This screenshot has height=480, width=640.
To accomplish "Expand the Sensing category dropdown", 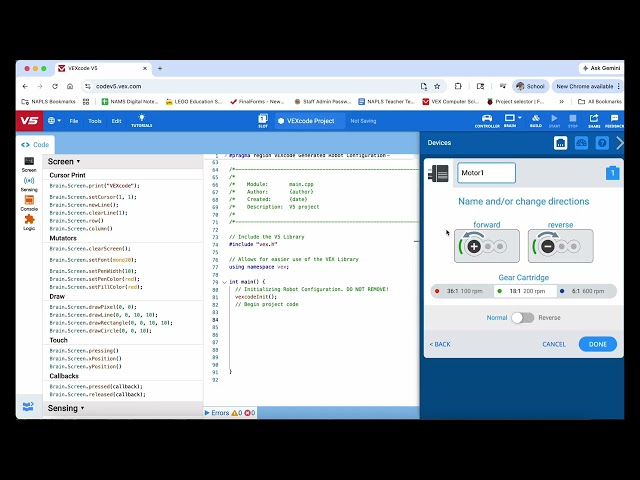I will click(x=66, y=408).
